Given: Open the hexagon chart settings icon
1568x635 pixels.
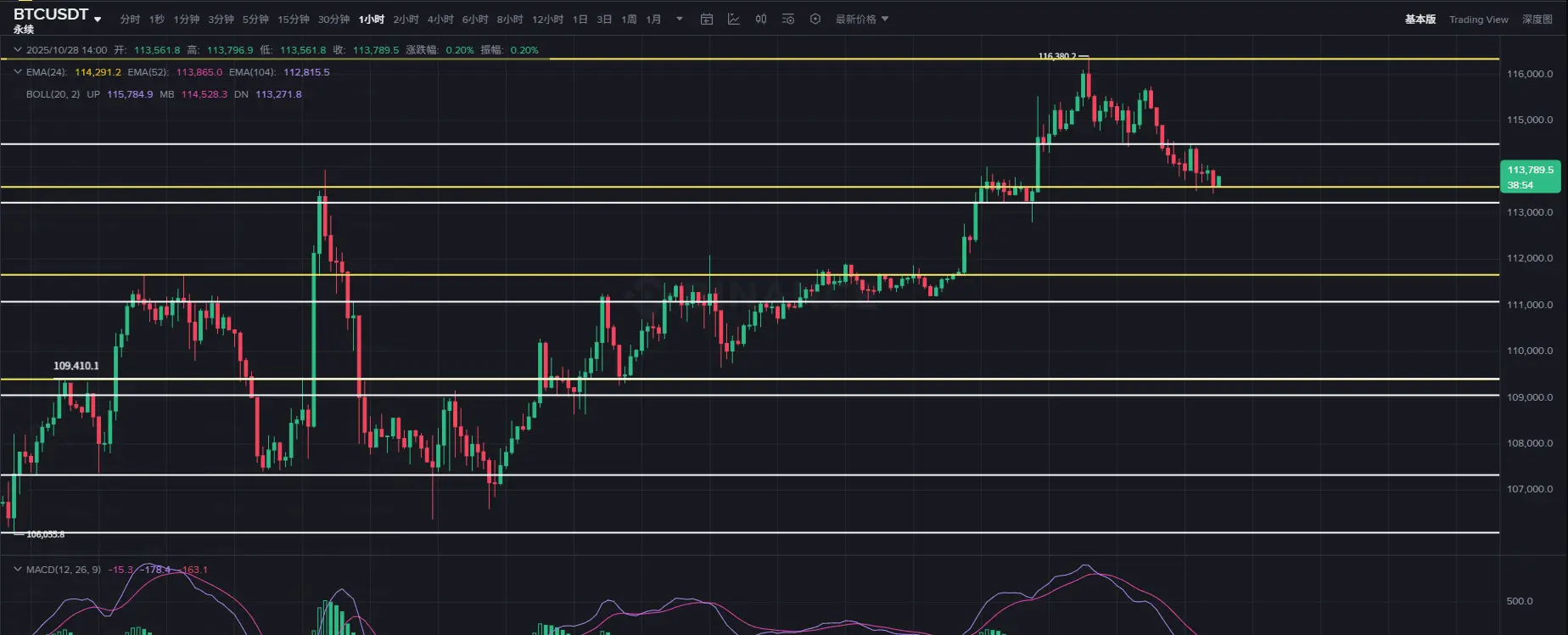Looking at the screenshot, I should (815, 19).
